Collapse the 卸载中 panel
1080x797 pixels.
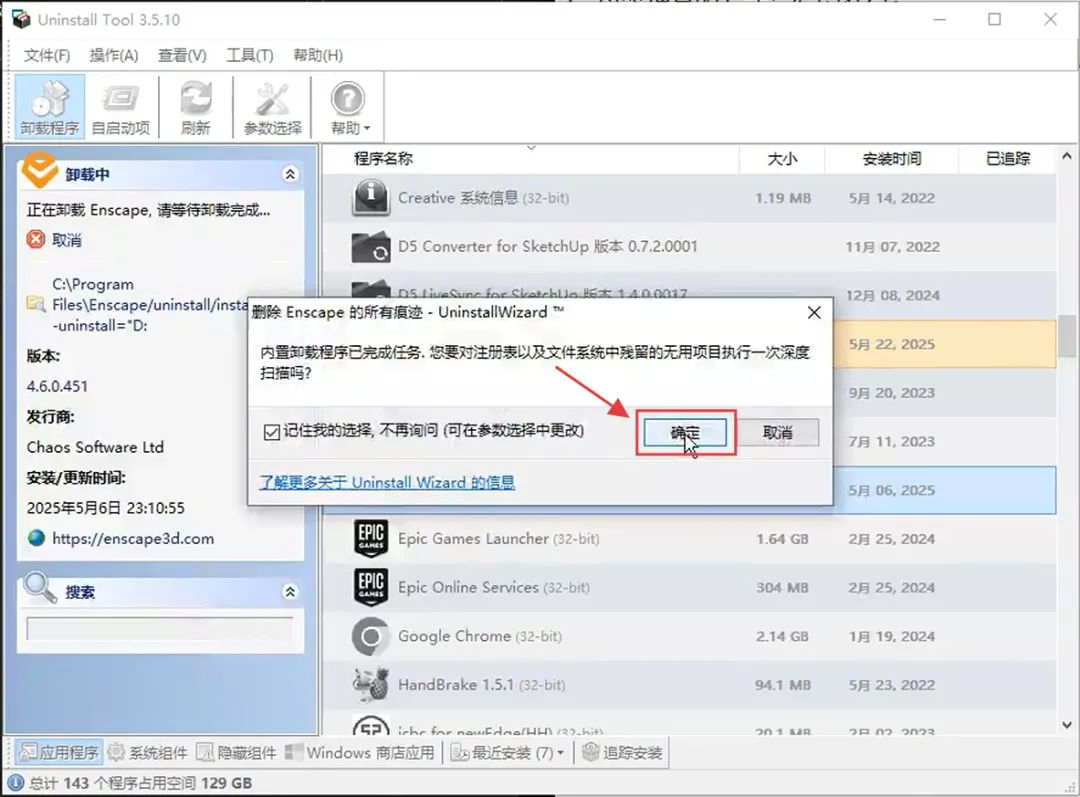click(x=290, y=174)
